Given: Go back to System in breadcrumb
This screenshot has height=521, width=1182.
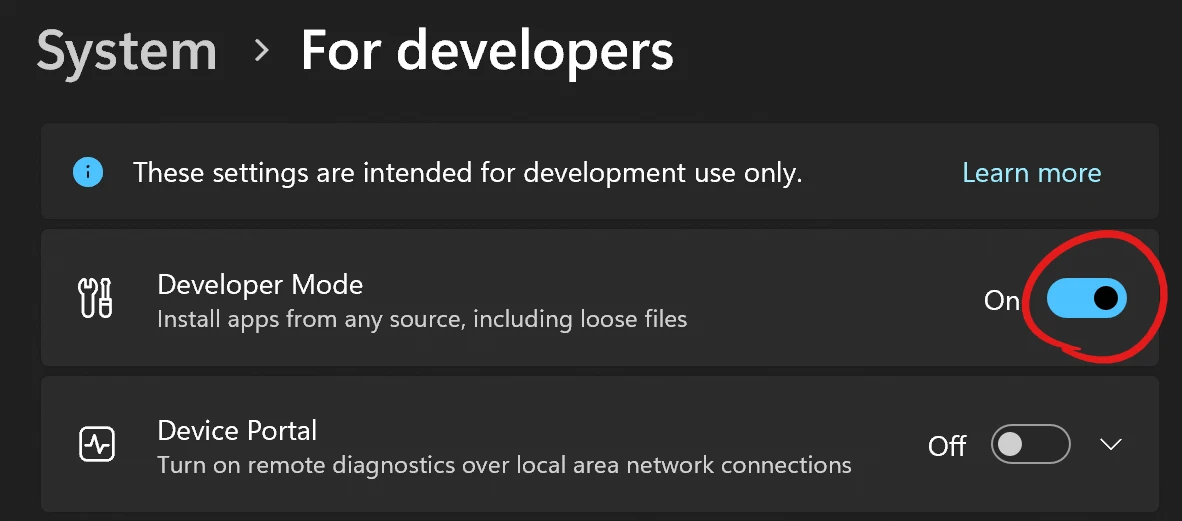Looking at the screenshot, I should pyautogui.click(x=127, y=51).
